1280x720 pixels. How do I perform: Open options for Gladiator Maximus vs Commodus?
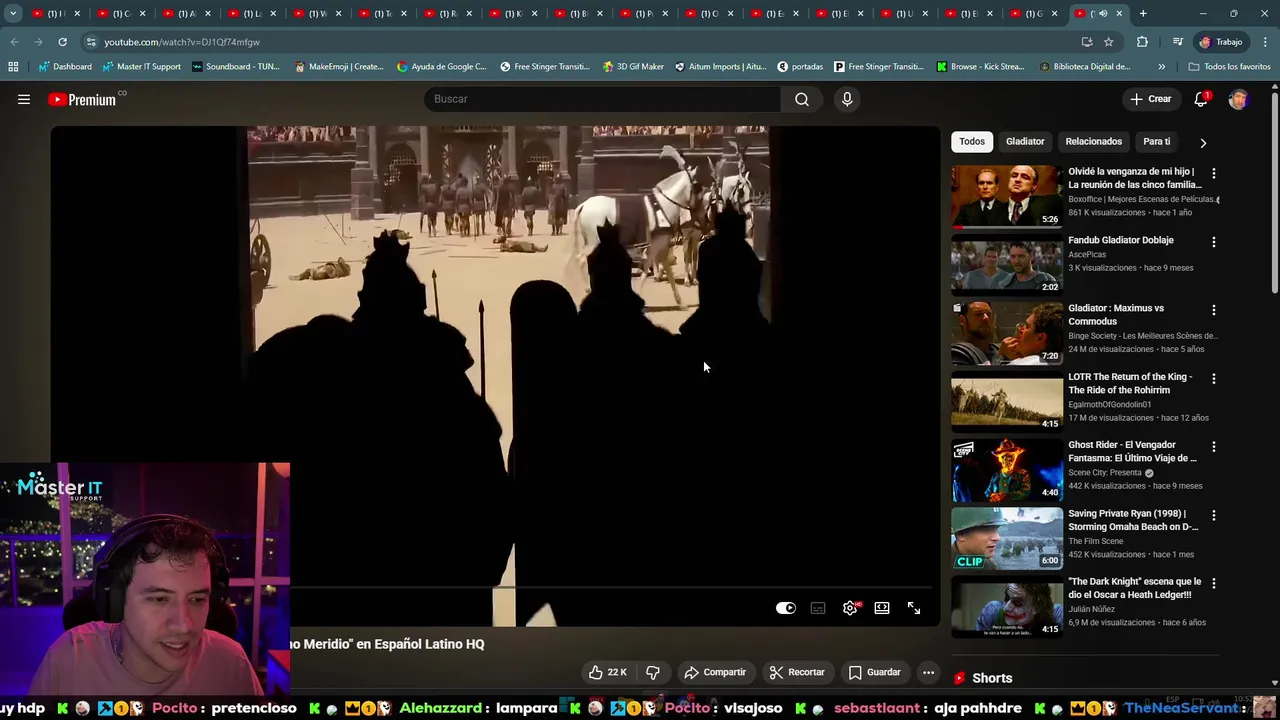pyautogui.click(x=1214, y=310)
